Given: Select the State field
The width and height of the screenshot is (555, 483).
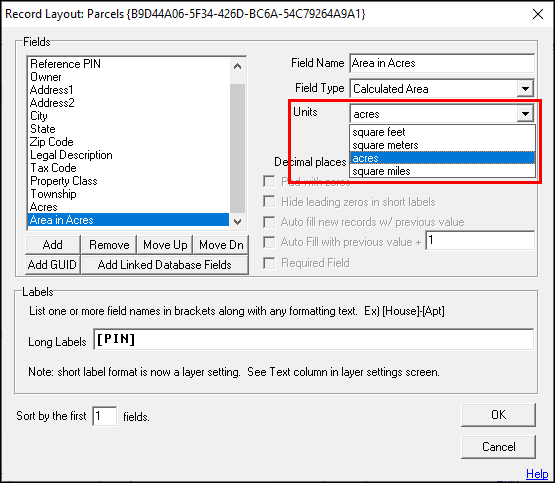Looking at the screenshot, I should tap(129, 129).
